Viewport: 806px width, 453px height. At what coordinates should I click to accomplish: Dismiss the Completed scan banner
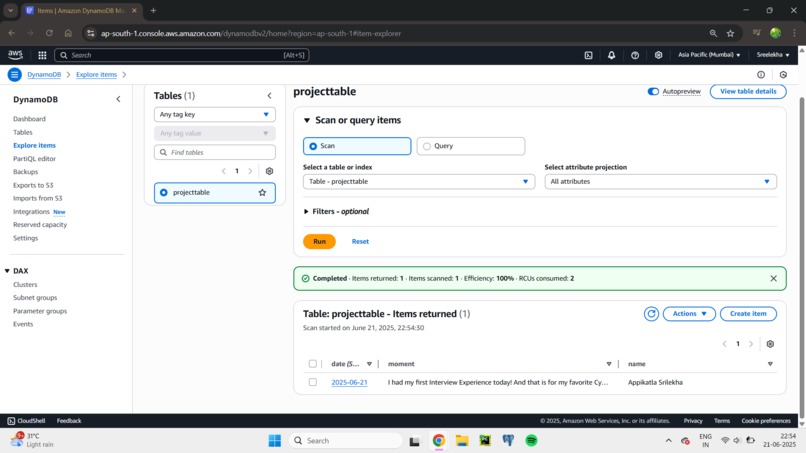tap(774, 278)
